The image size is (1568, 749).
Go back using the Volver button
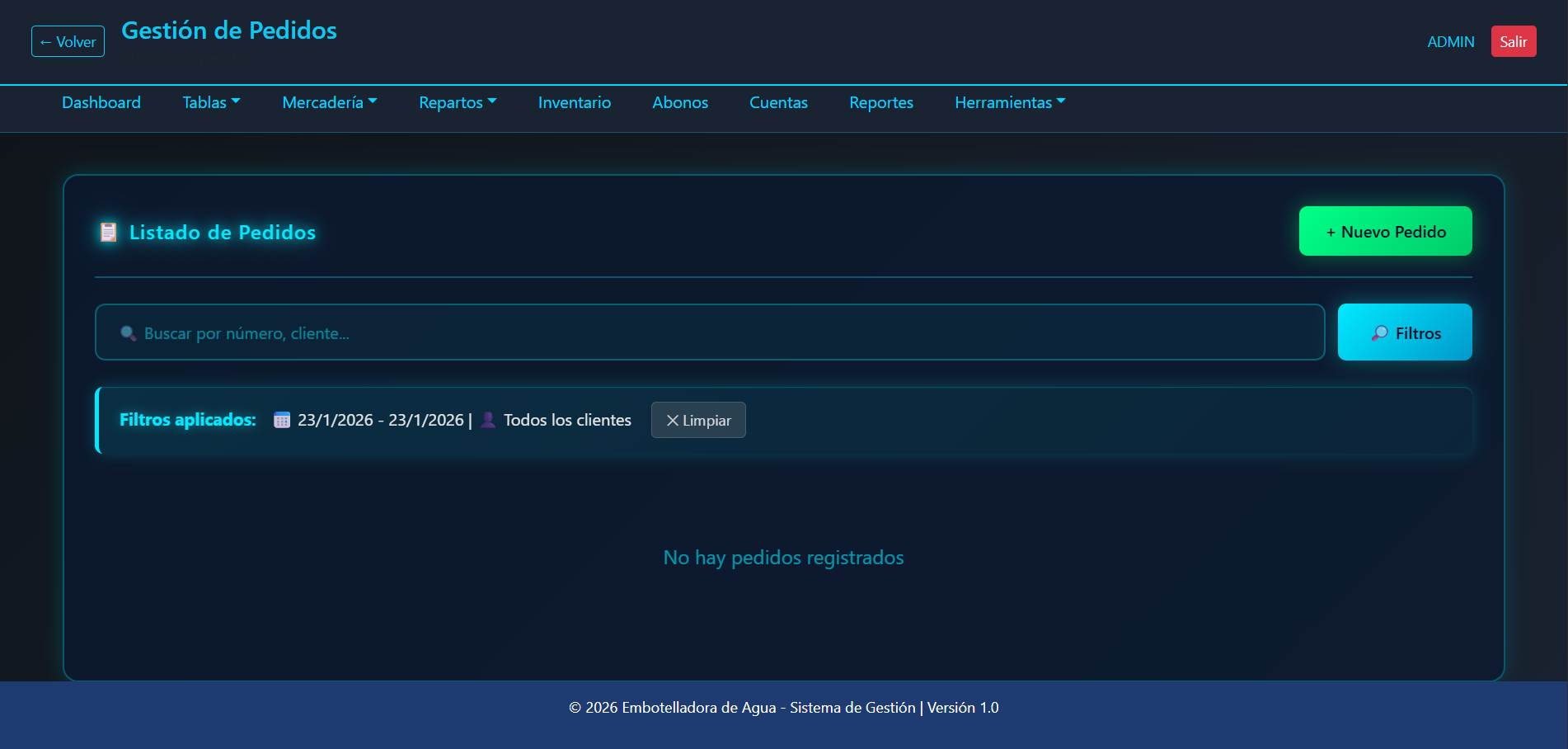click(68, 41)
